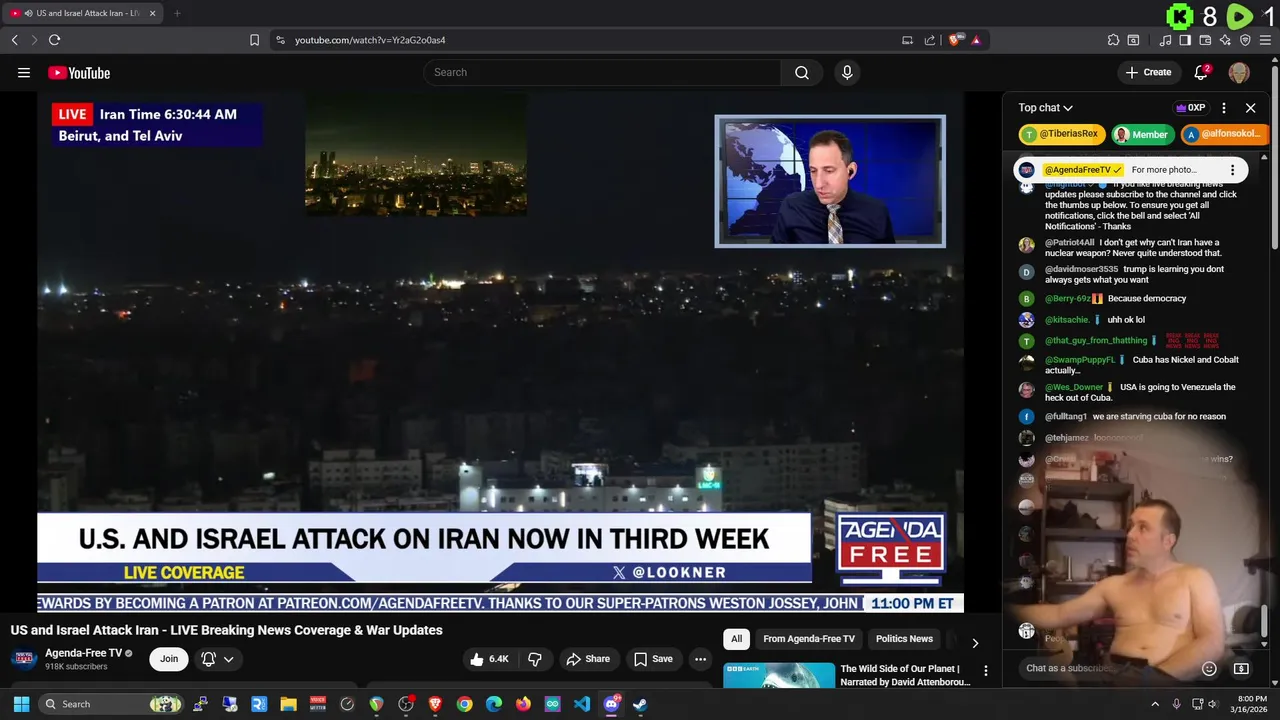
Task: Open the YouTube notifications bell
Action: click(1201, 72)
